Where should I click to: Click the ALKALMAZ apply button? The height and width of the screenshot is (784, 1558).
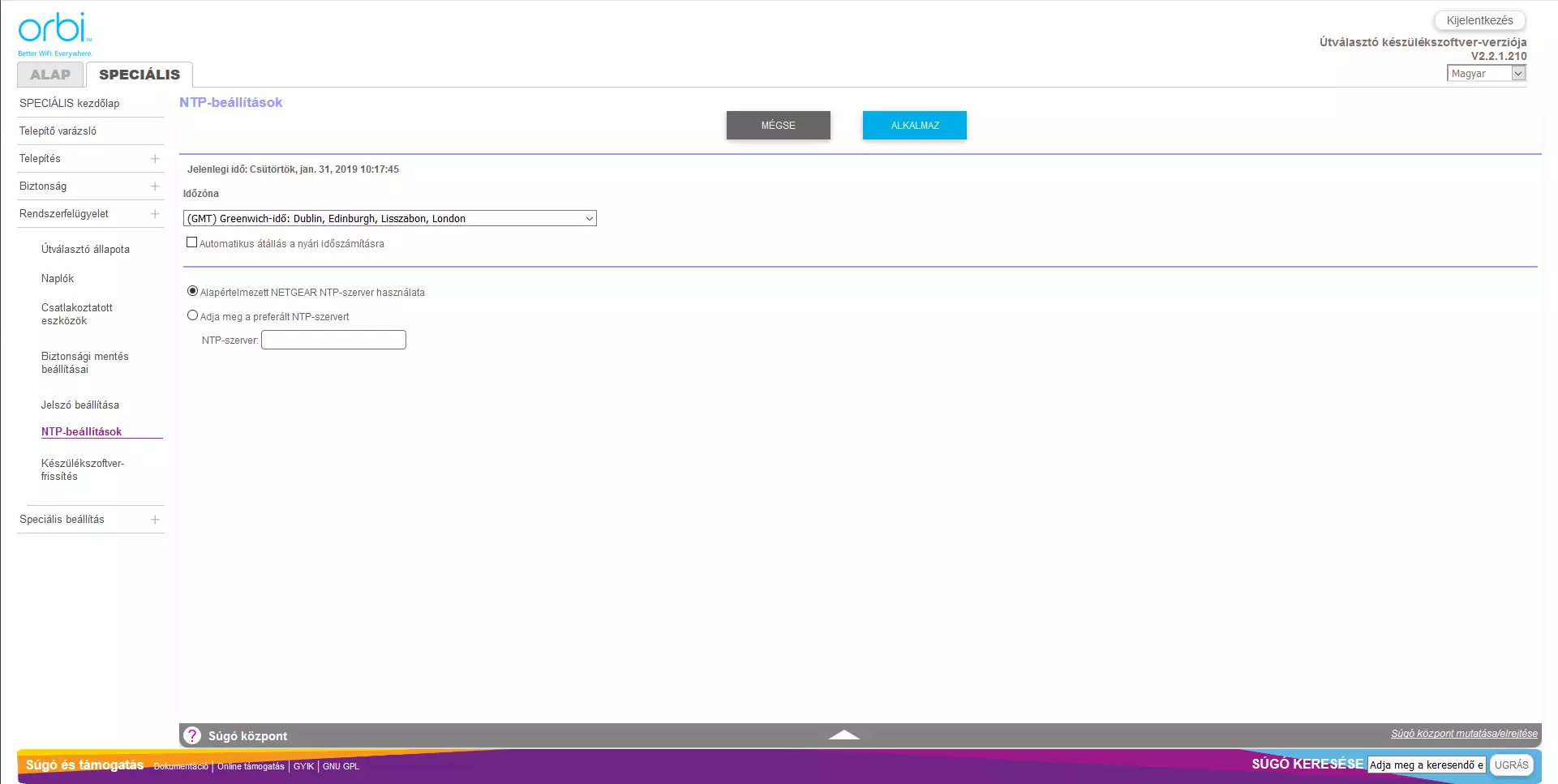tap(914, 126)
